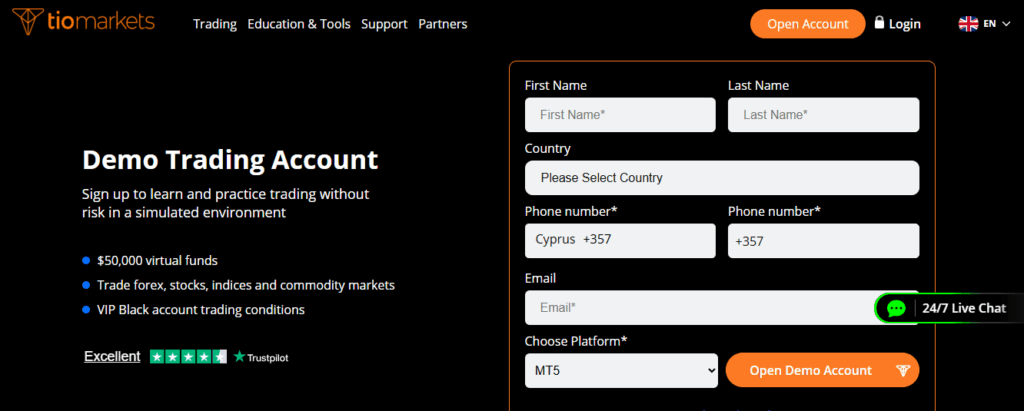The height and width of the screenshot is (411, 1024).
Task: Click the Trustpilot star logo
Action: [240, 357]
